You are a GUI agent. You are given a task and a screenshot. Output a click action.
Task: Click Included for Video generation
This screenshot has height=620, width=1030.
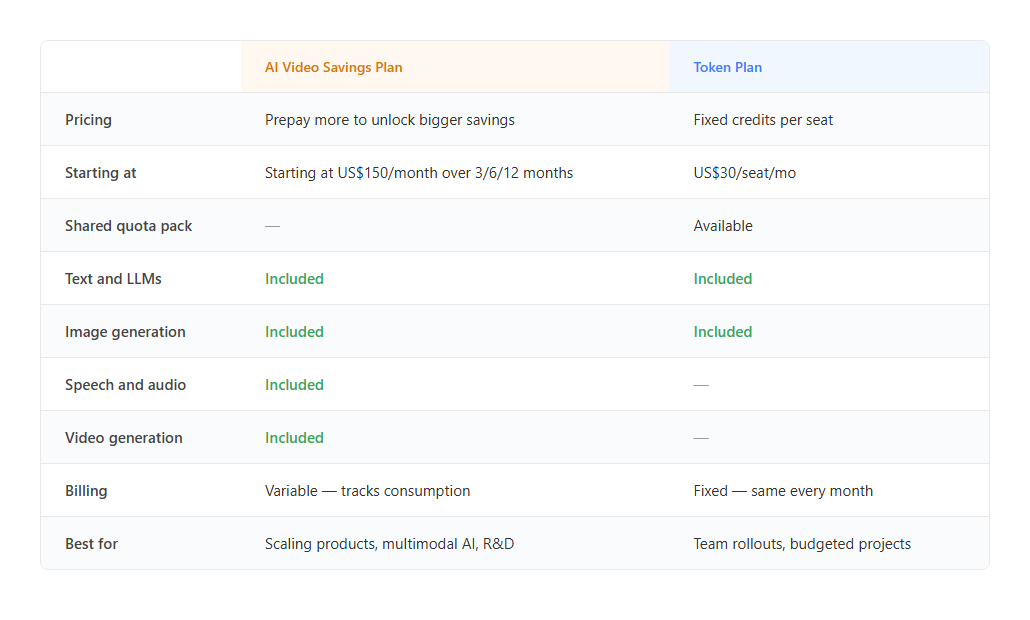click(294, 438)
